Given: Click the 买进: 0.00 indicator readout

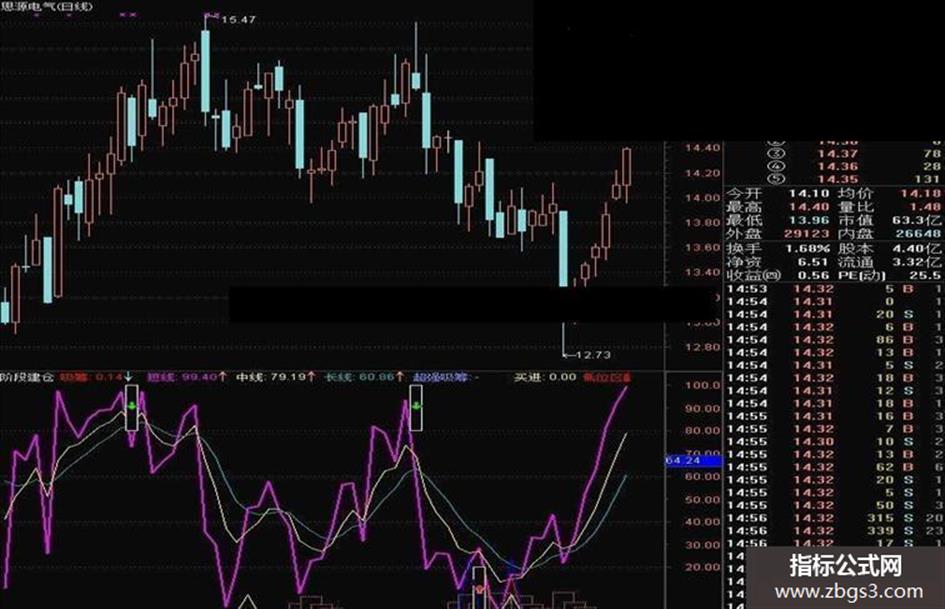Looking at the screenshot, I should 545,377.
